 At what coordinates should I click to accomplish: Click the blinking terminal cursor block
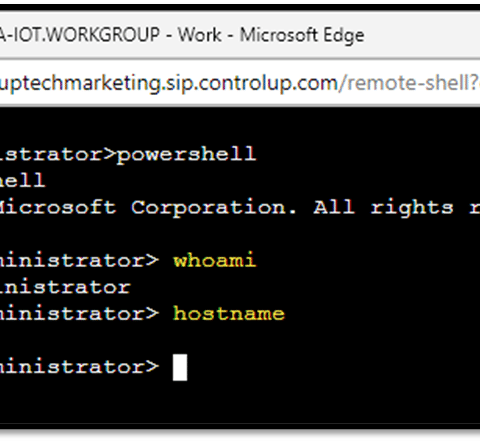tap(180, 367)
